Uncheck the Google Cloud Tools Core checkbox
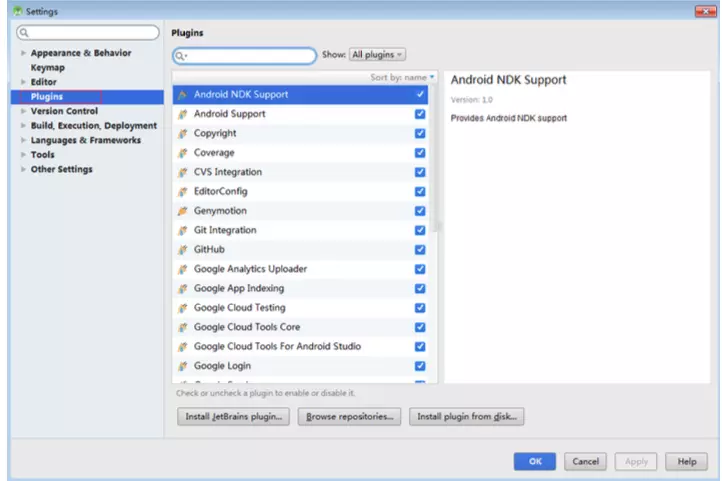722x481 pixels. pos(420,326)
